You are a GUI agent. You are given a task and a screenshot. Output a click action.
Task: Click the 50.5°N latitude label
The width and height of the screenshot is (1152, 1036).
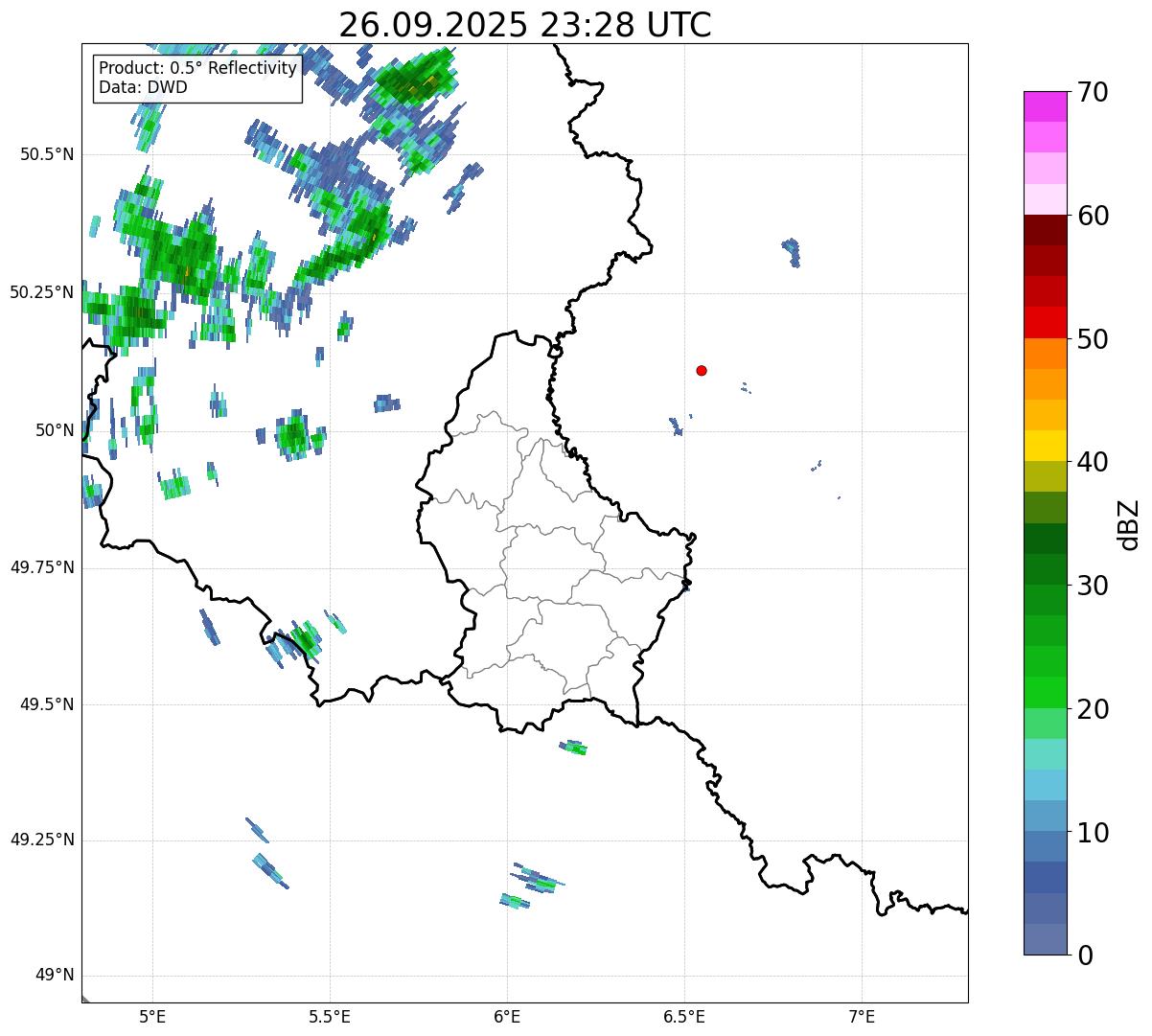(x=47, y=154)
